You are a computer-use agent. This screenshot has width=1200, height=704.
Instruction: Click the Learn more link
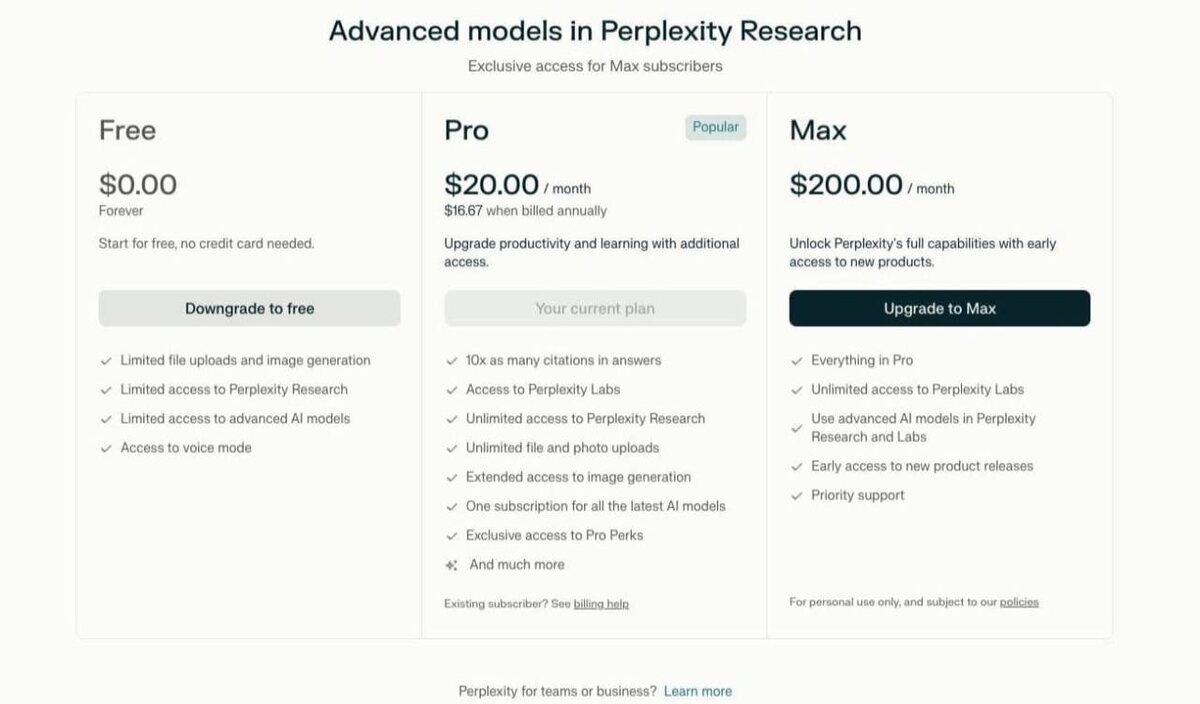point(698,691)
